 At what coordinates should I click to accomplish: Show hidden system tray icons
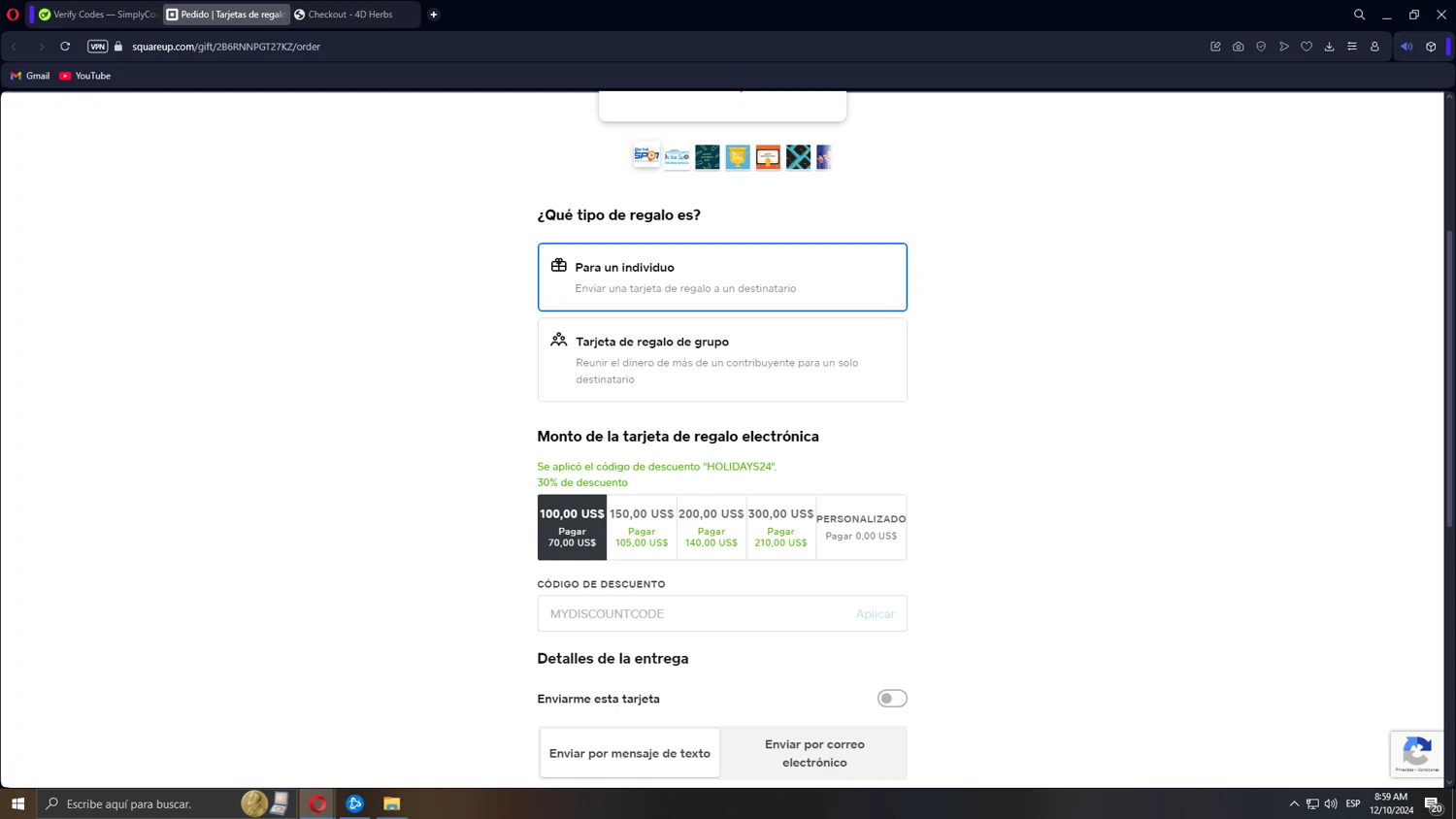(x=1294, y=803)
